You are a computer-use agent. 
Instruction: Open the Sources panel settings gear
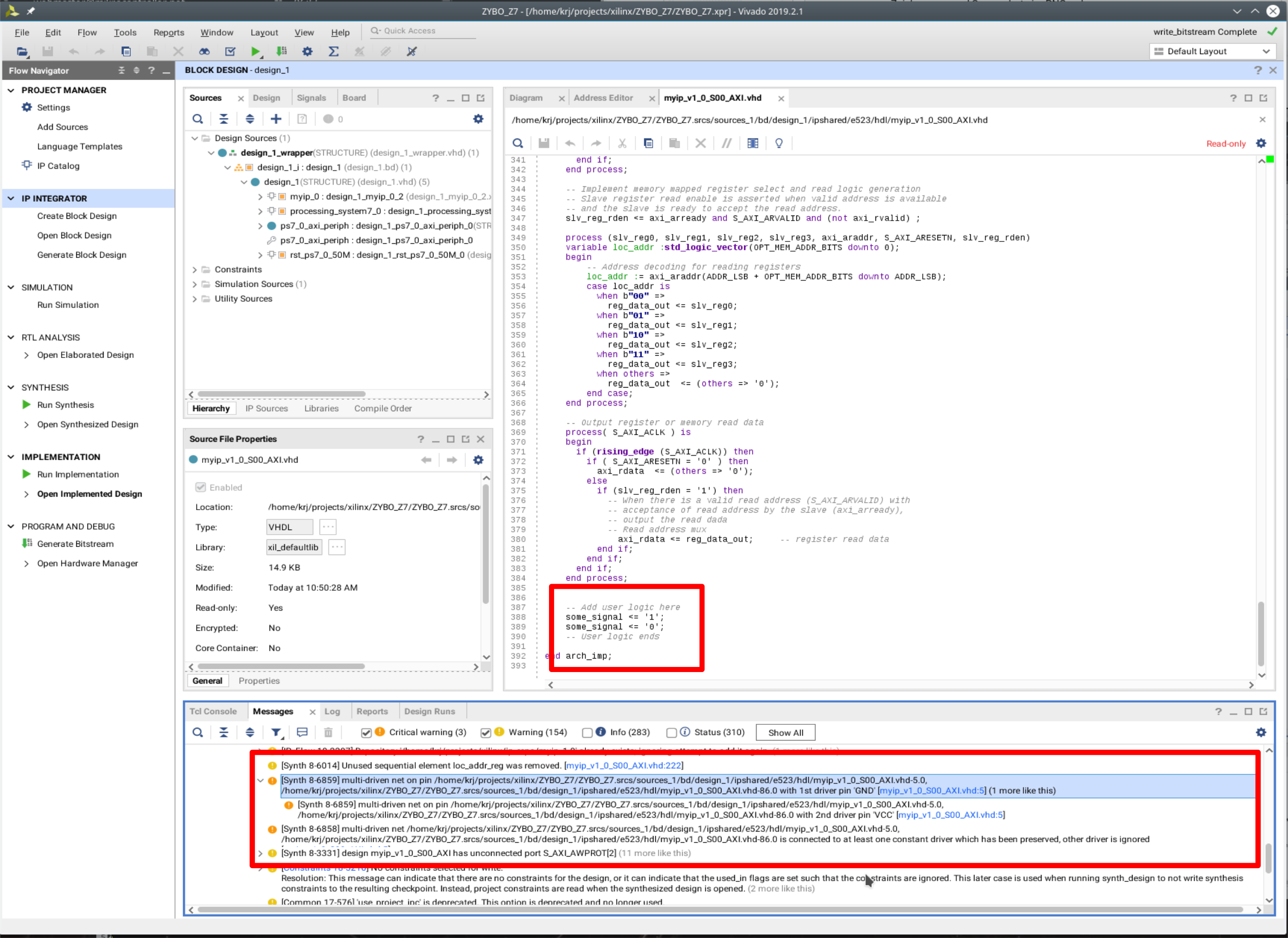tap(478, 119)
